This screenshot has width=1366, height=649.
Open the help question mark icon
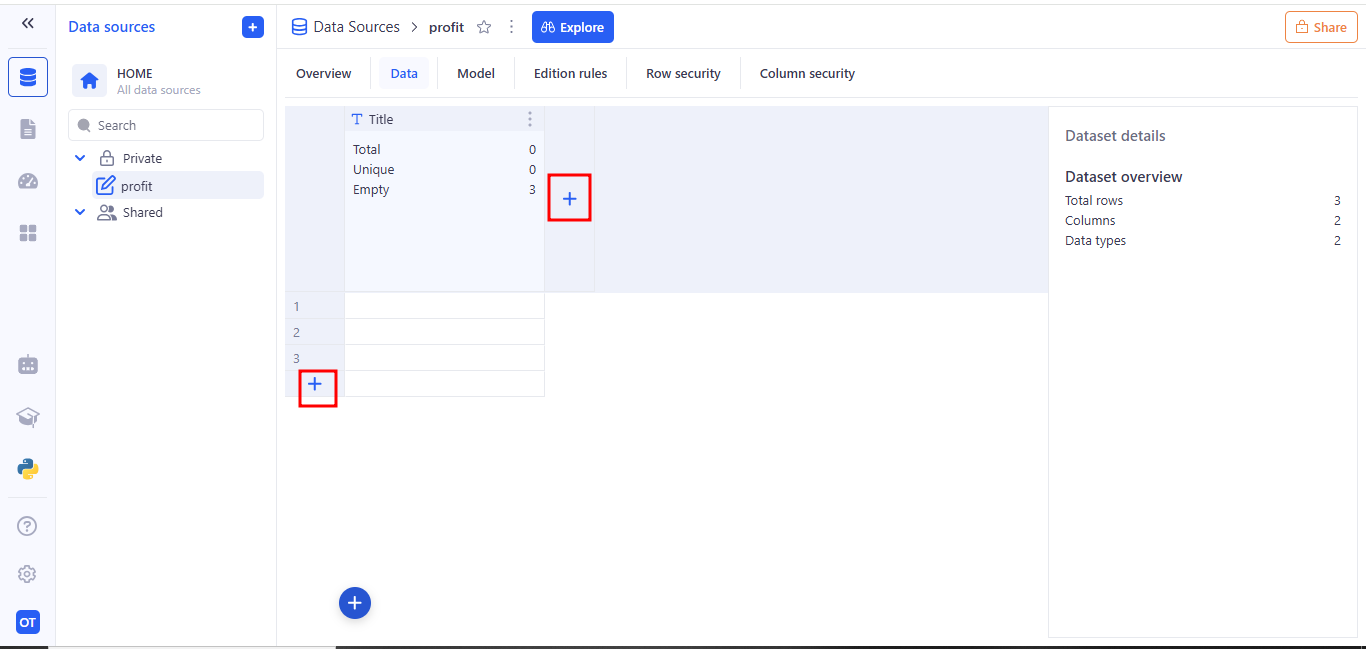click(28, 526)
